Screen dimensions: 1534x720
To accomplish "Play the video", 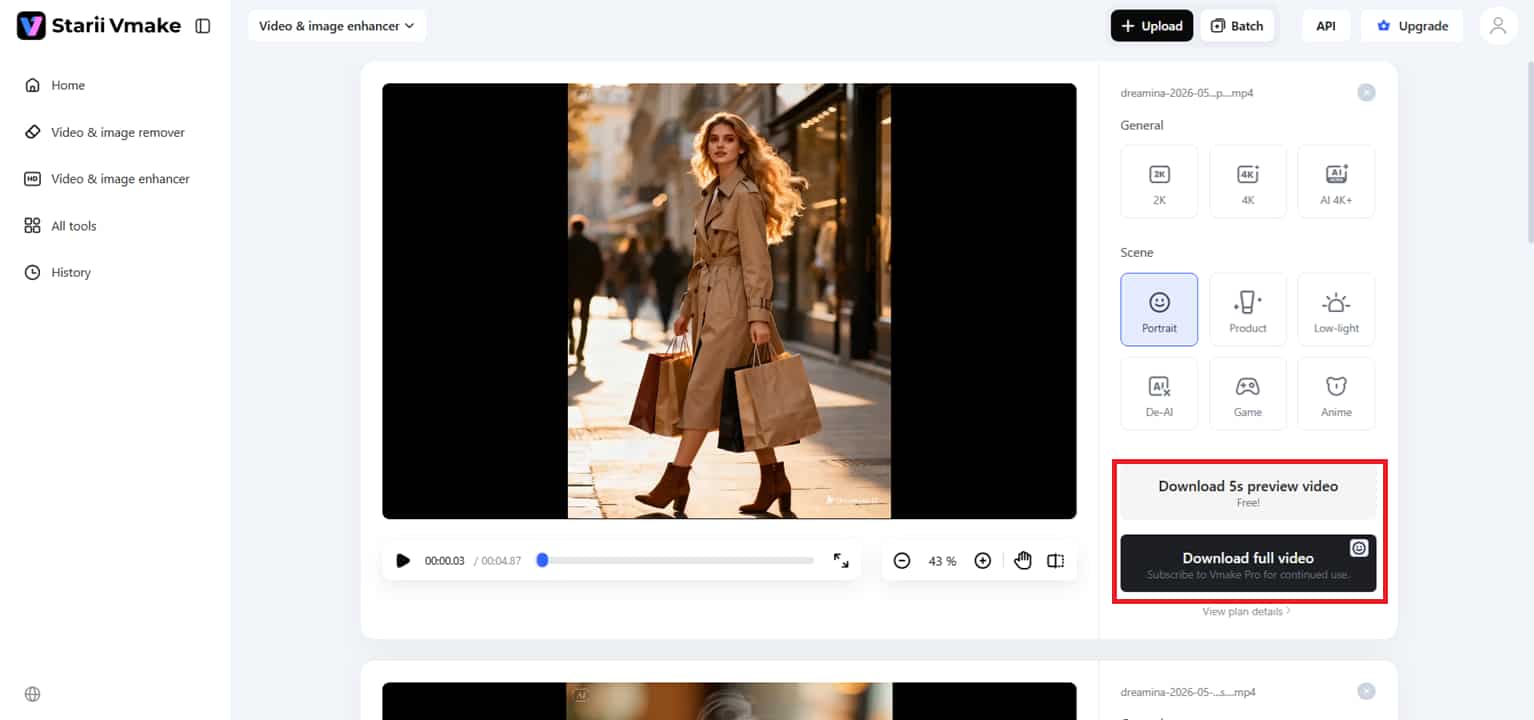I will pyautogui.click(x=403, y=561).
